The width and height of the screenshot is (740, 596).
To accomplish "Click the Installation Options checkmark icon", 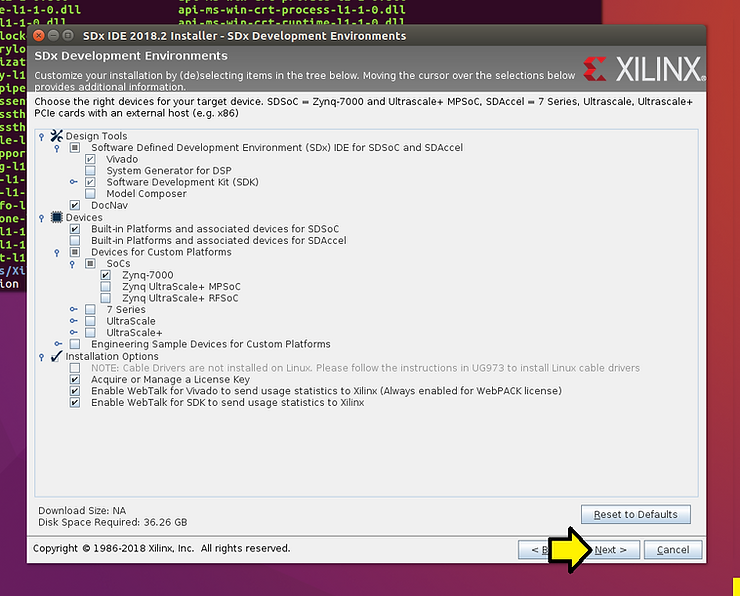I will 57,356.
